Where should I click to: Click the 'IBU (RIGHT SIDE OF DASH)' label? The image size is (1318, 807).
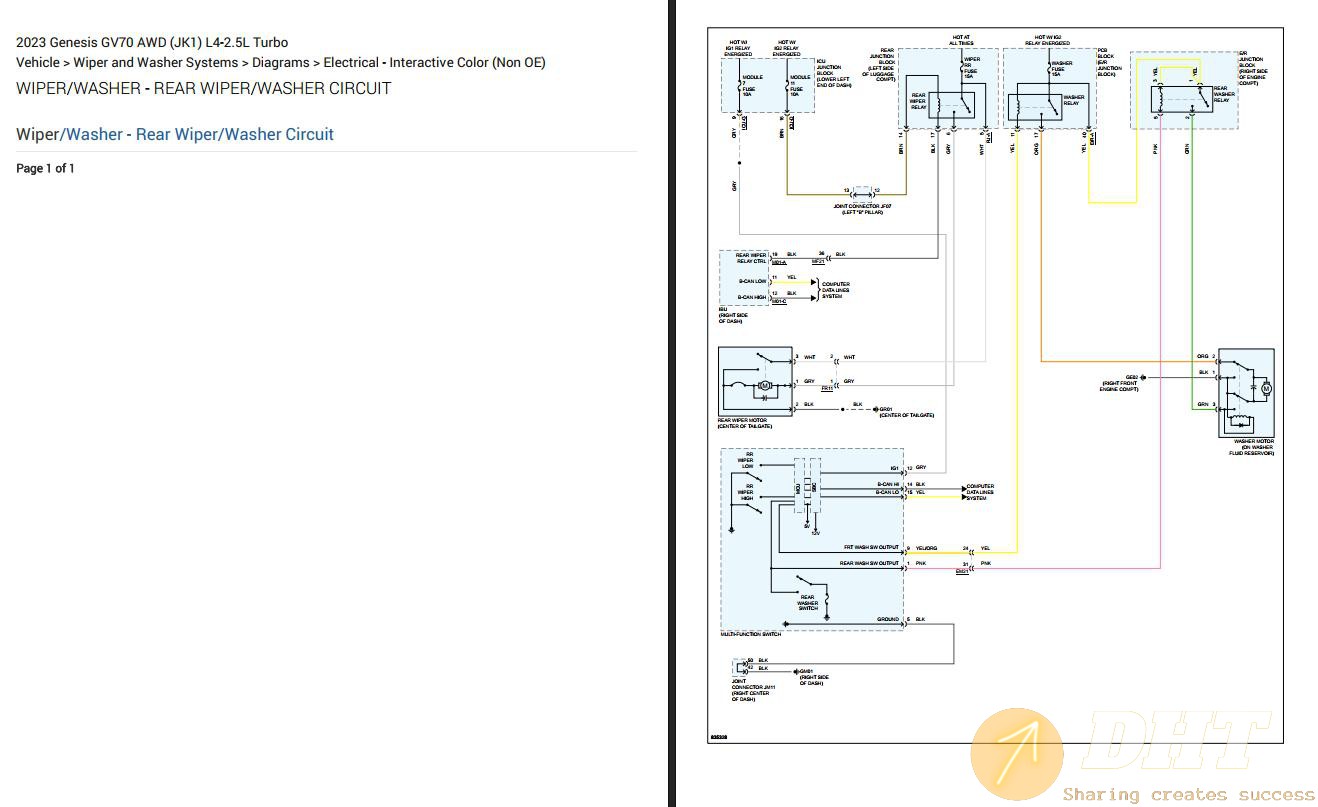pyautogui.click(x=733, y=316)
